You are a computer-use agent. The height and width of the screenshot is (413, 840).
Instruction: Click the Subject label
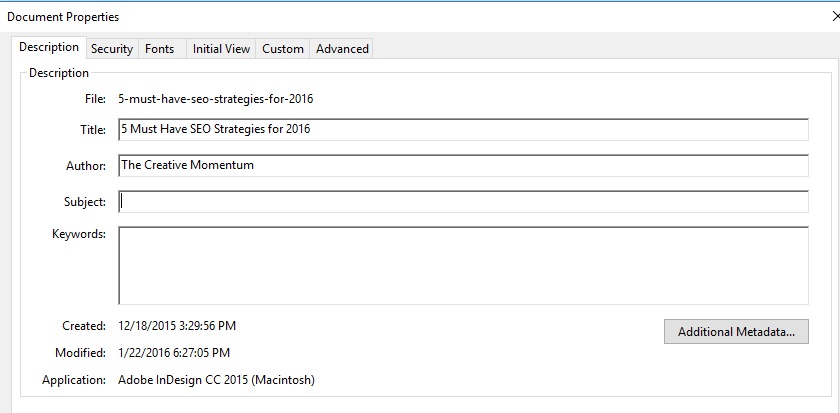(x=85, y=202)
